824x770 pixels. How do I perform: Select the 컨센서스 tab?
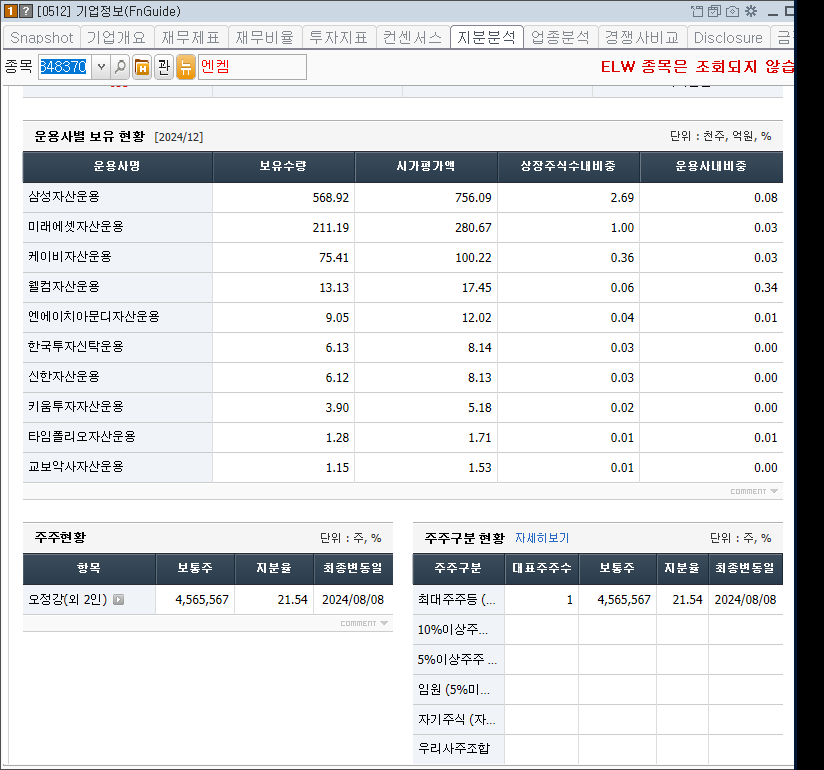[x=413, y=37]
